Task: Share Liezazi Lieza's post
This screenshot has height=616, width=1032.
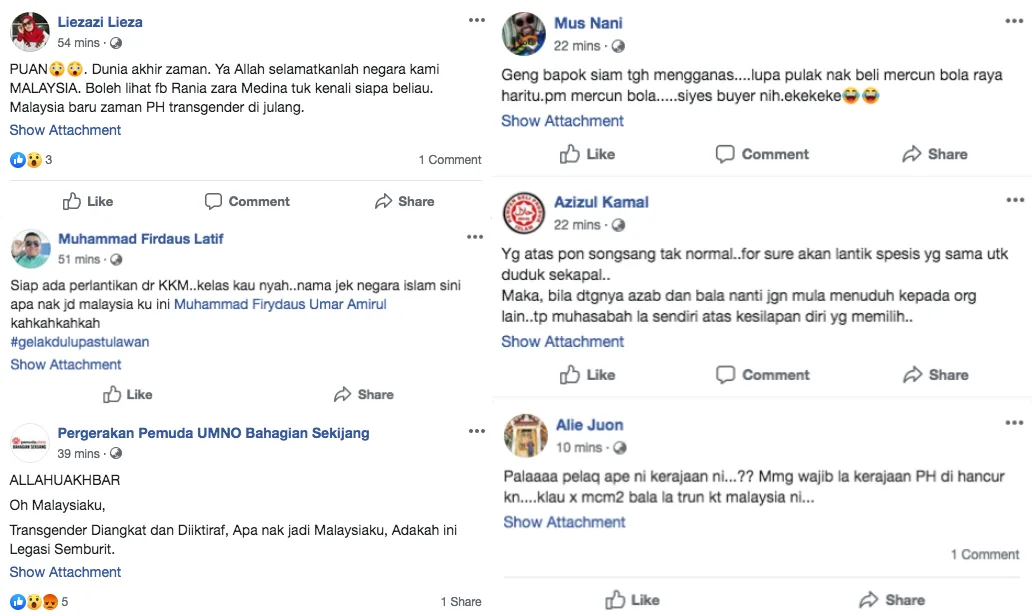Action: click(404, 201)
